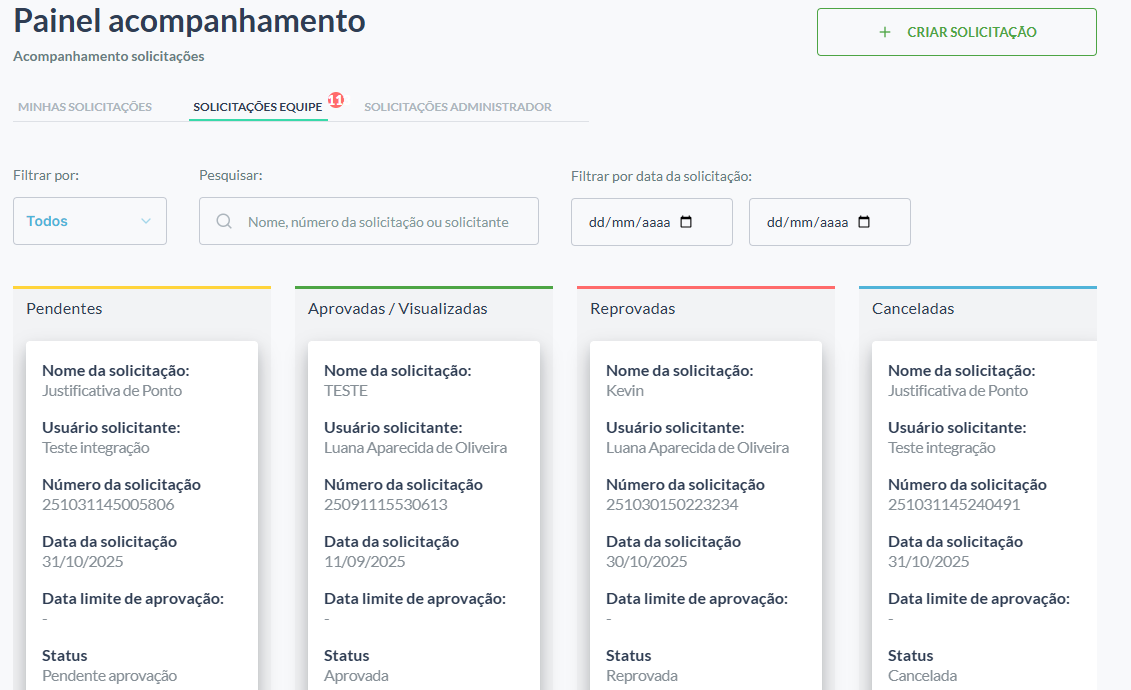This screenshot has height=690, width=1131.
Task: Click the red notification badge on Solicitações Equipe
Action: pos(336,99)
